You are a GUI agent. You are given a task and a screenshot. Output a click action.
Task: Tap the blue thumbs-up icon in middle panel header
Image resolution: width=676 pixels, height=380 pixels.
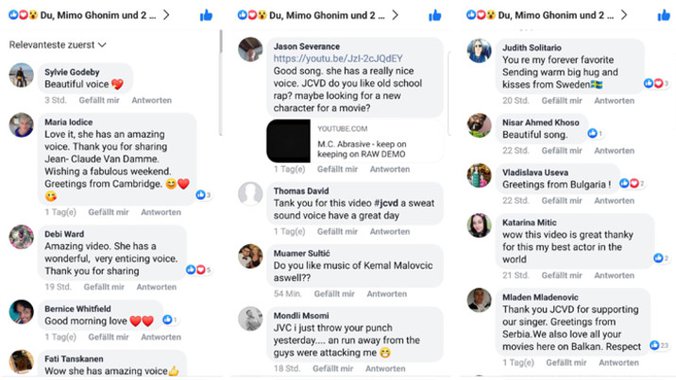tap(435, 16)
